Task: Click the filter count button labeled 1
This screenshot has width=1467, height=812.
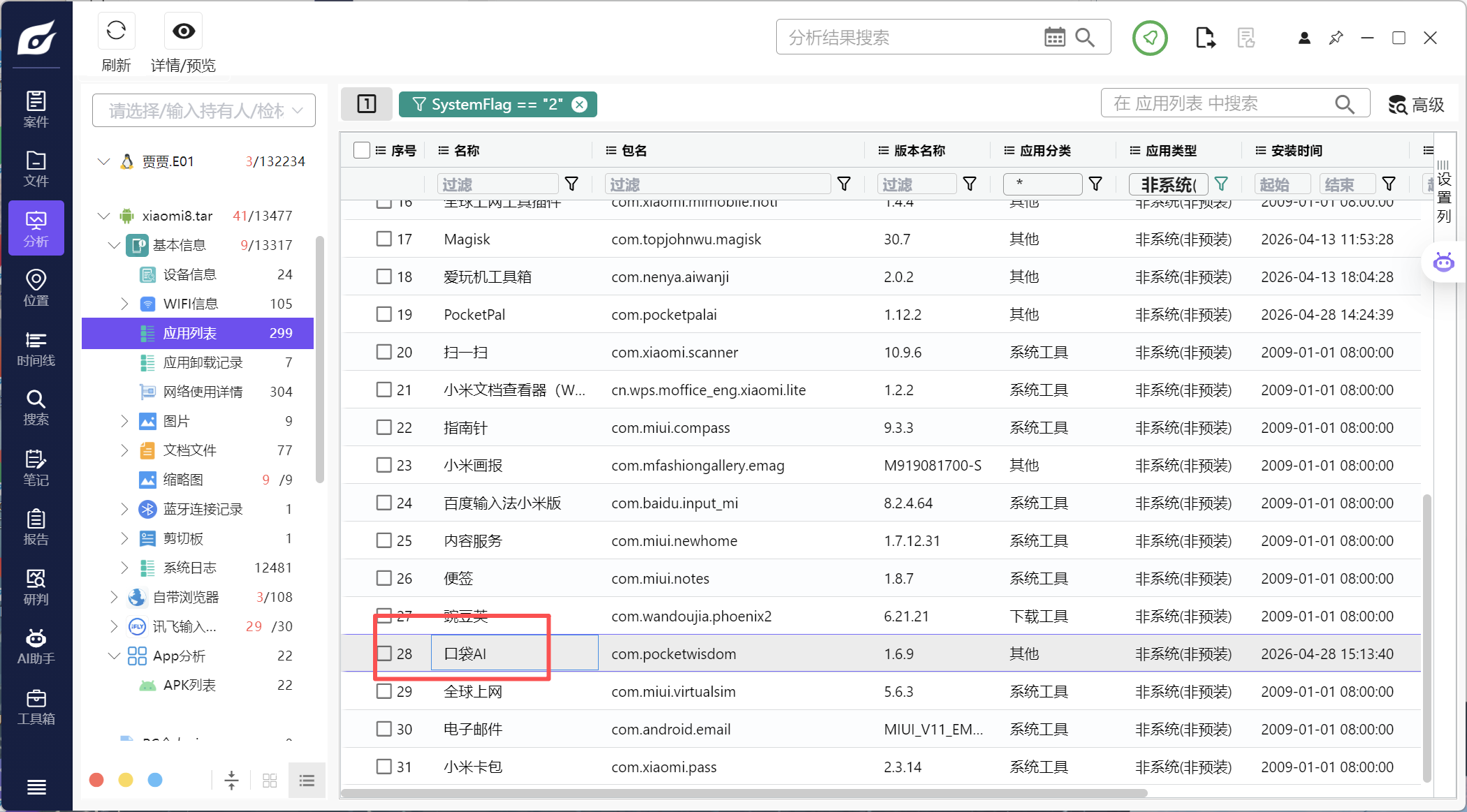Action: tap(367, 104)
